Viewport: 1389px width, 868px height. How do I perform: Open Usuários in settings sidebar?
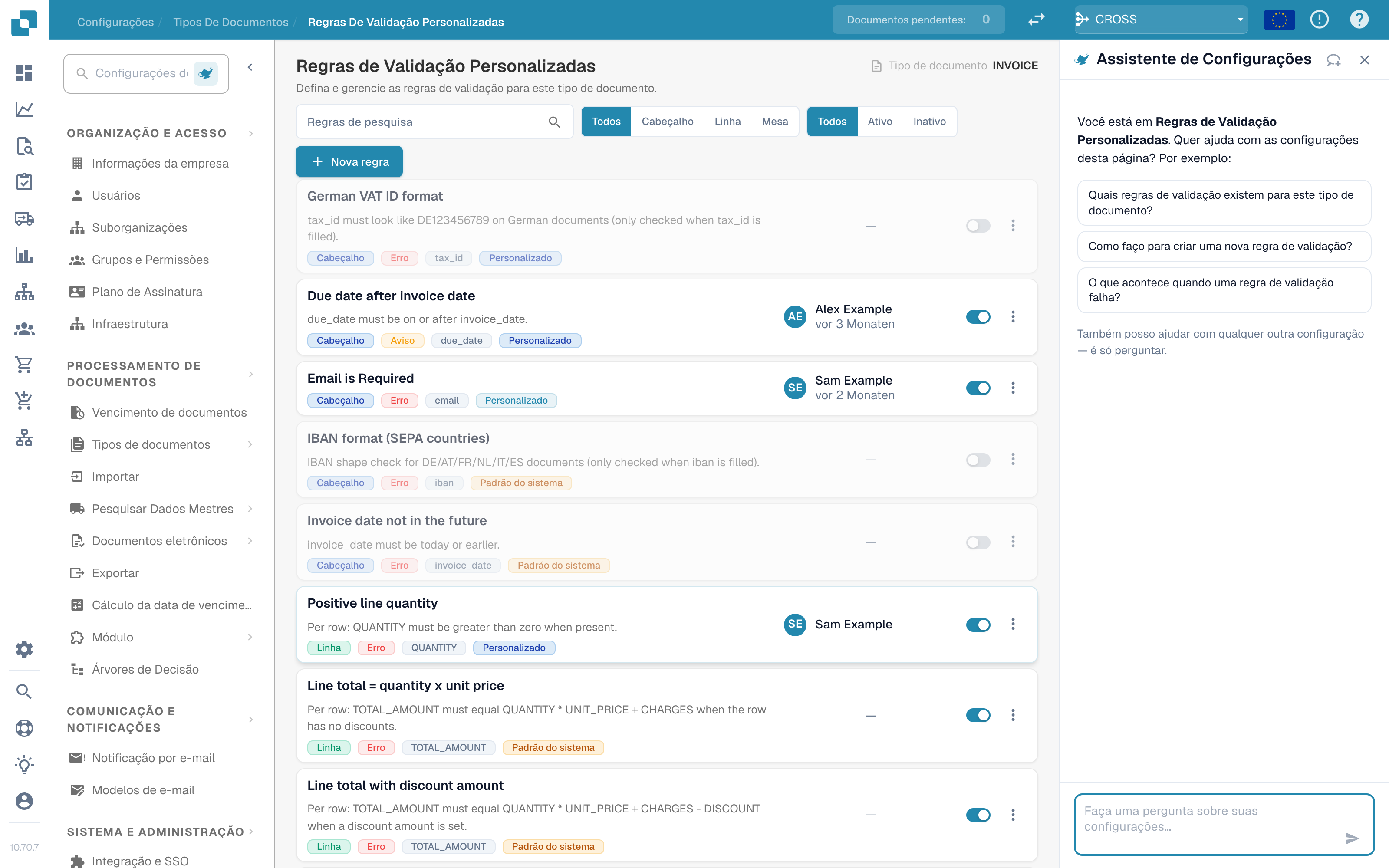click(116, 195)
